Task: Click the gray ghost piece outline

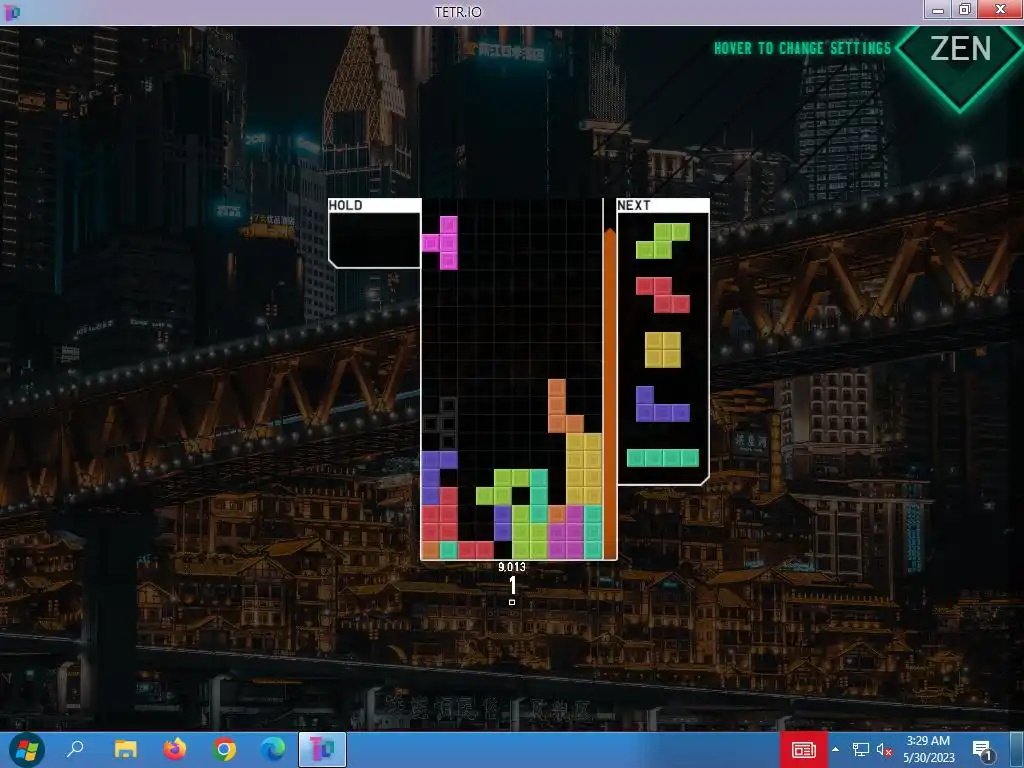Action: pyautogui.click(x=441, y=423)
